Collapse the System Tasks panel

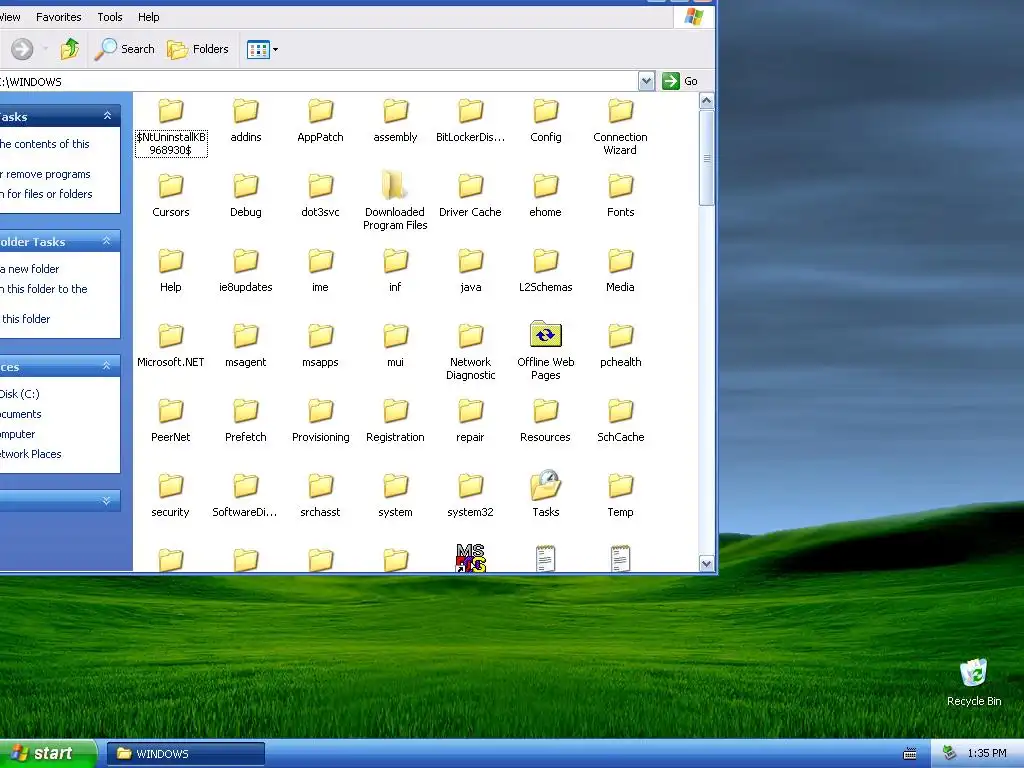(x=108, y=116)
